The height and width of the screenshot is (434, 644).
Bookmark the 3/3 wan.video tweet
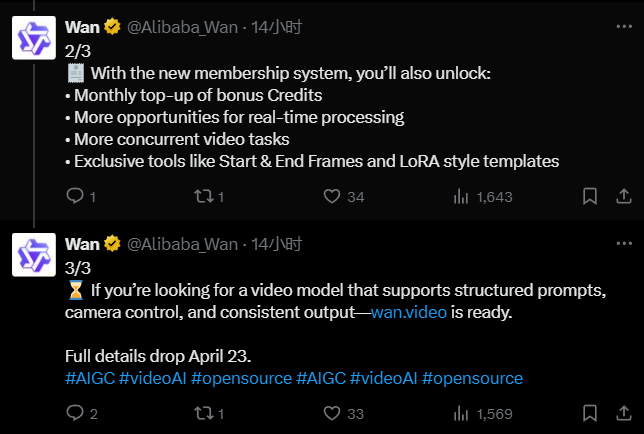590,414
